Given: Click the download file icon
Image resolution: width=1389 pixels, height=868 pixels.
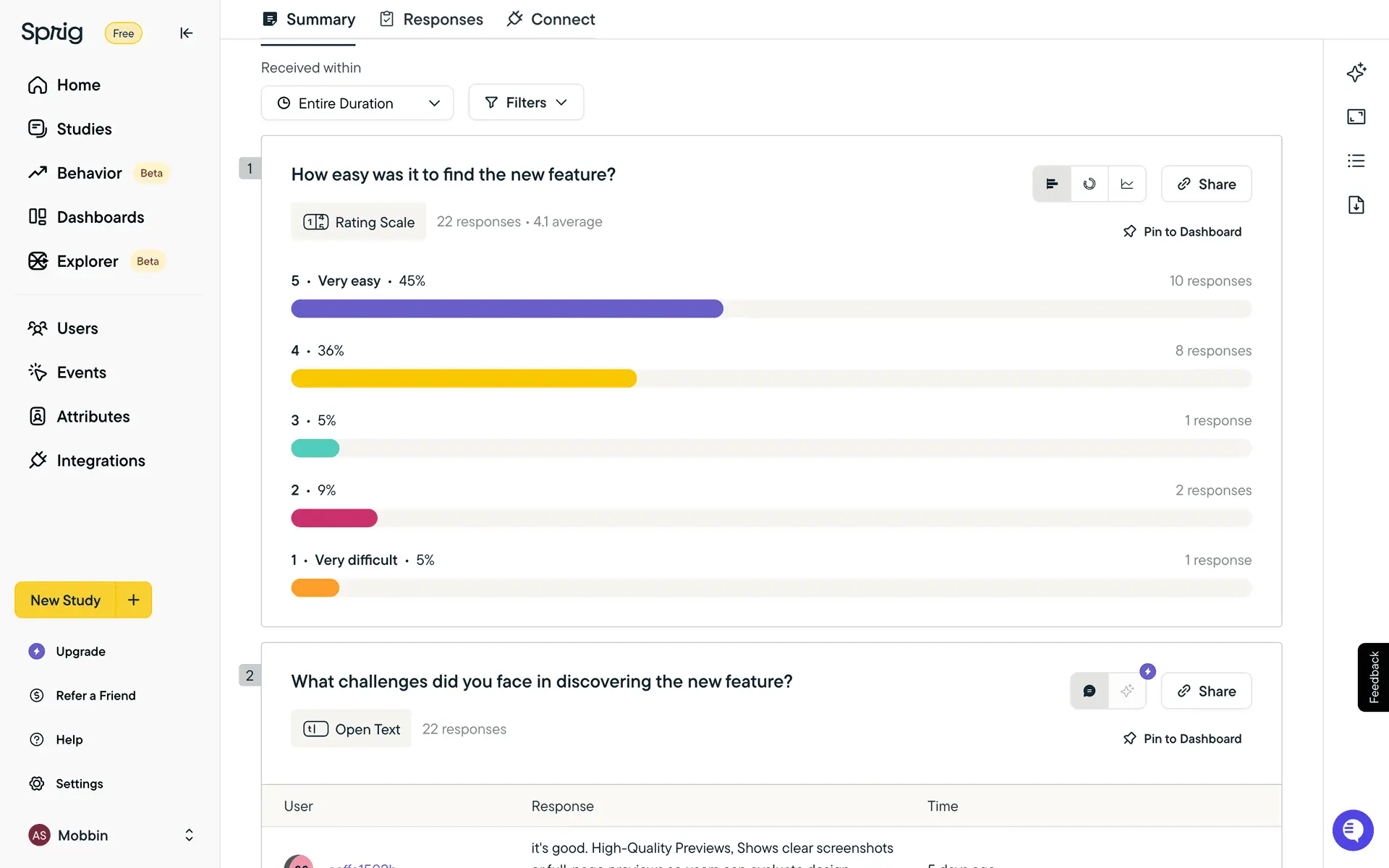Looking at the screenshot, I should (x=1356, y=205).
